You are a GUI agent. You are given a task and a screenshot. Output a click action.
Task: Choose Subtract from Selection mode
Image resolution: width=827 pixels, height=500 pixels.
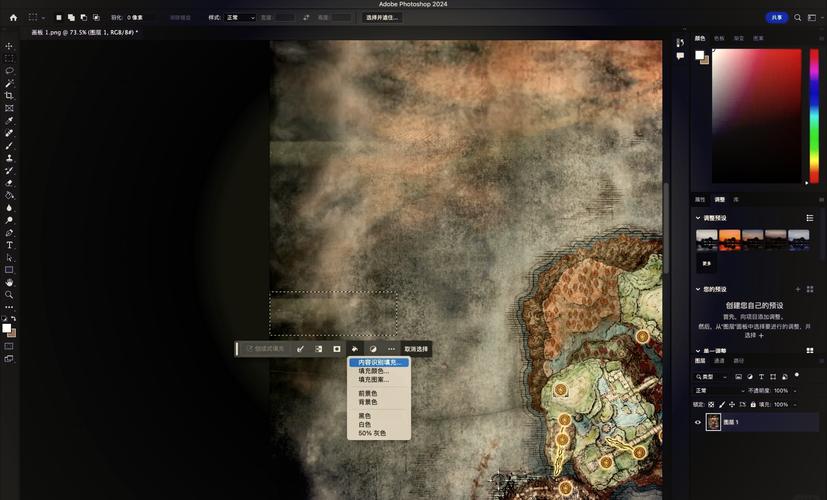pos(83,17)
